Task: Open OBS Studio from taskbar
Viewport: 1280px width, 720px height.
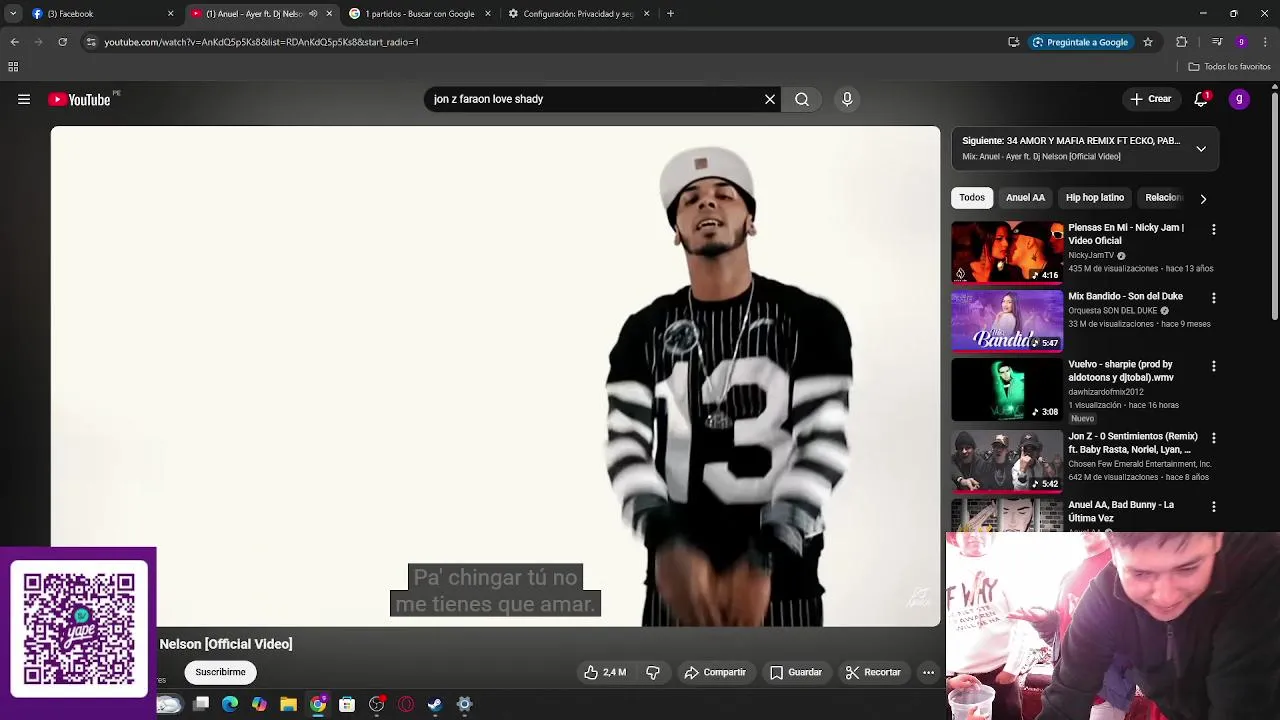Action: 377,705
